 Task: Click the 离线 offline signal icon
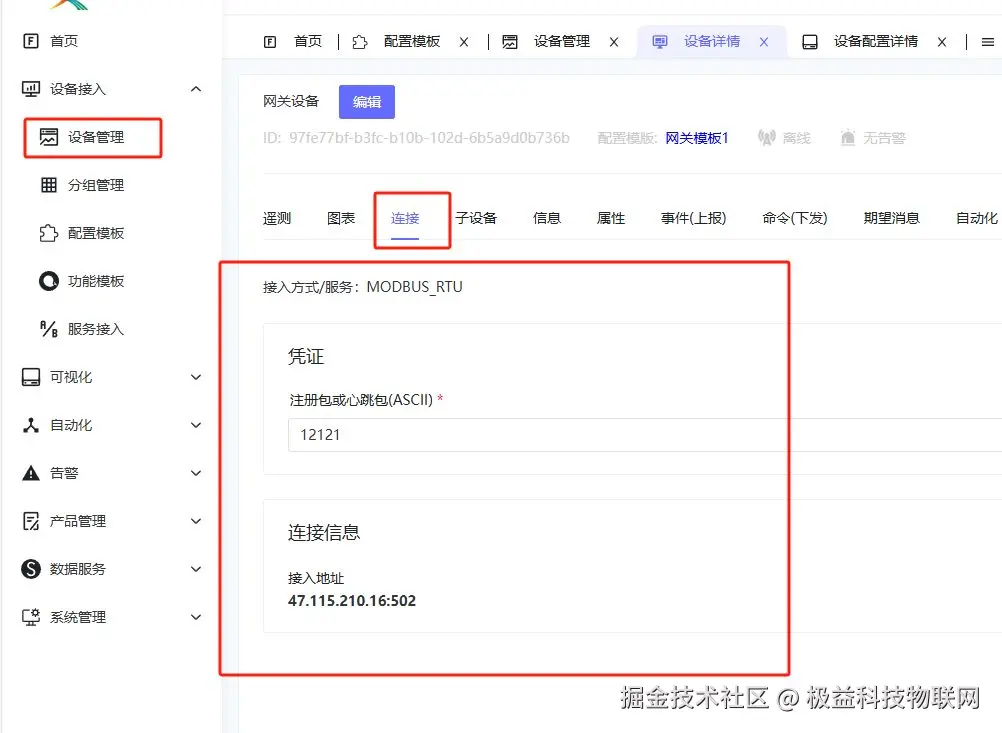click(766, 137)
